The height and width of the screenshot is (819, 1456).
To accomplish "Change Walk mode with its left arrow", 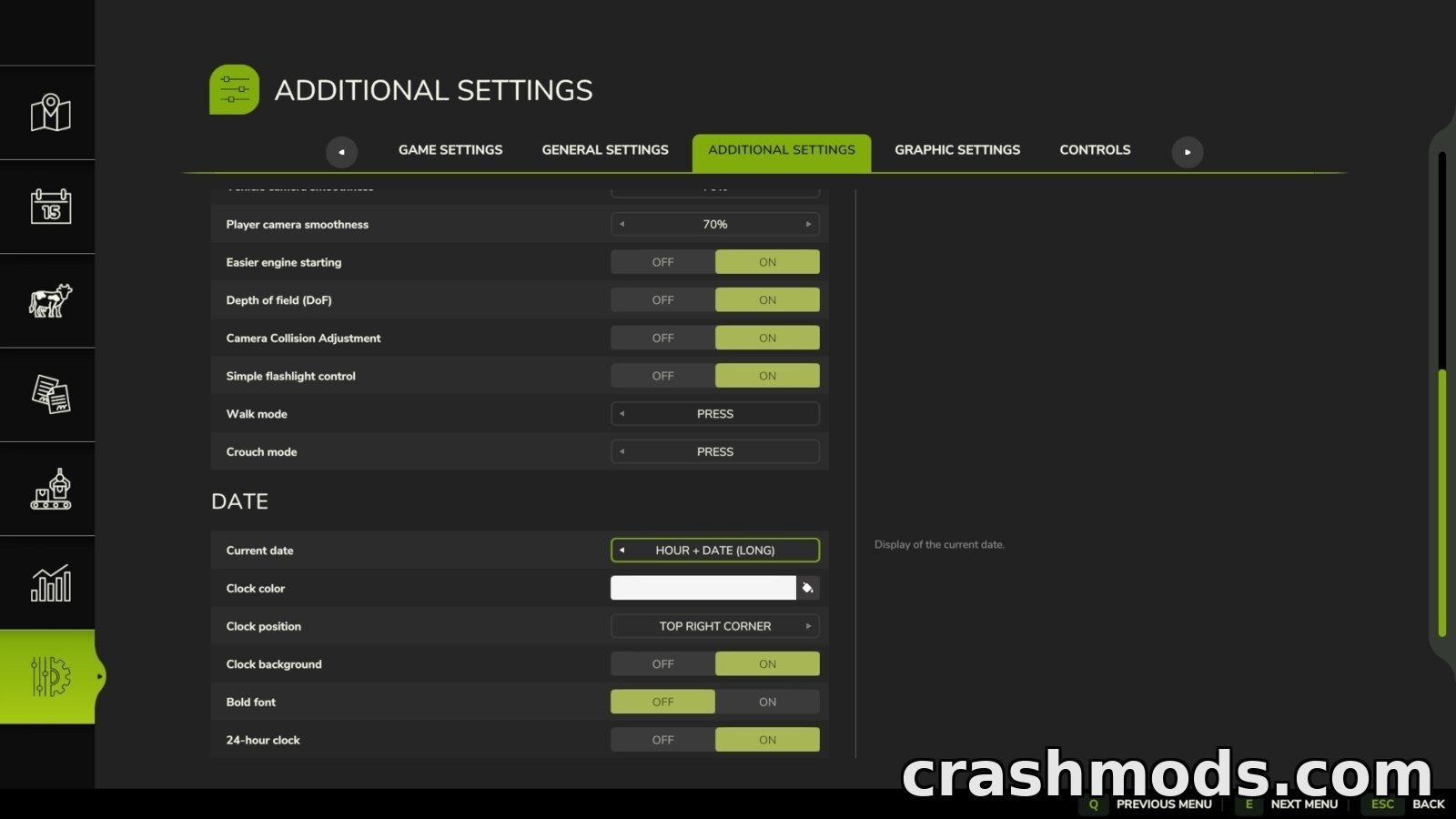I will tap(622, 414).
